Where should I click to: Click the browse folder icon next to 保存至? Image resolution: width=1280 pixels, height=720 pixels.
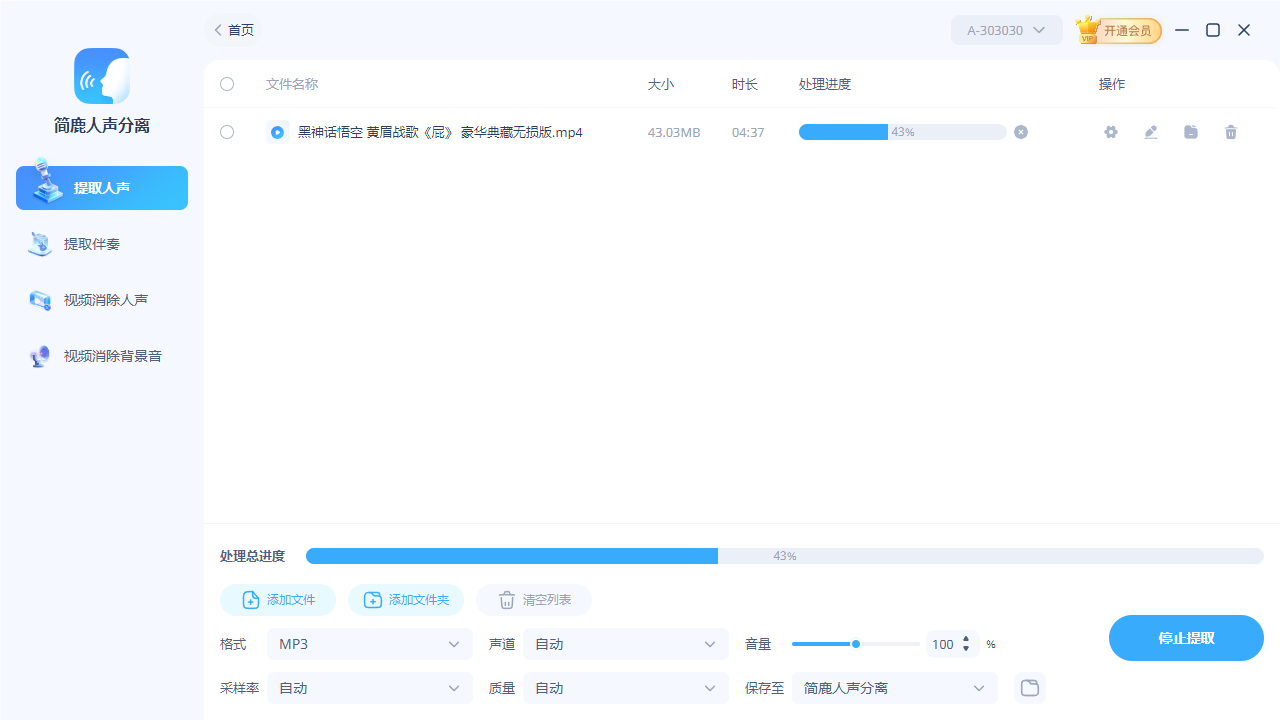1029,688
